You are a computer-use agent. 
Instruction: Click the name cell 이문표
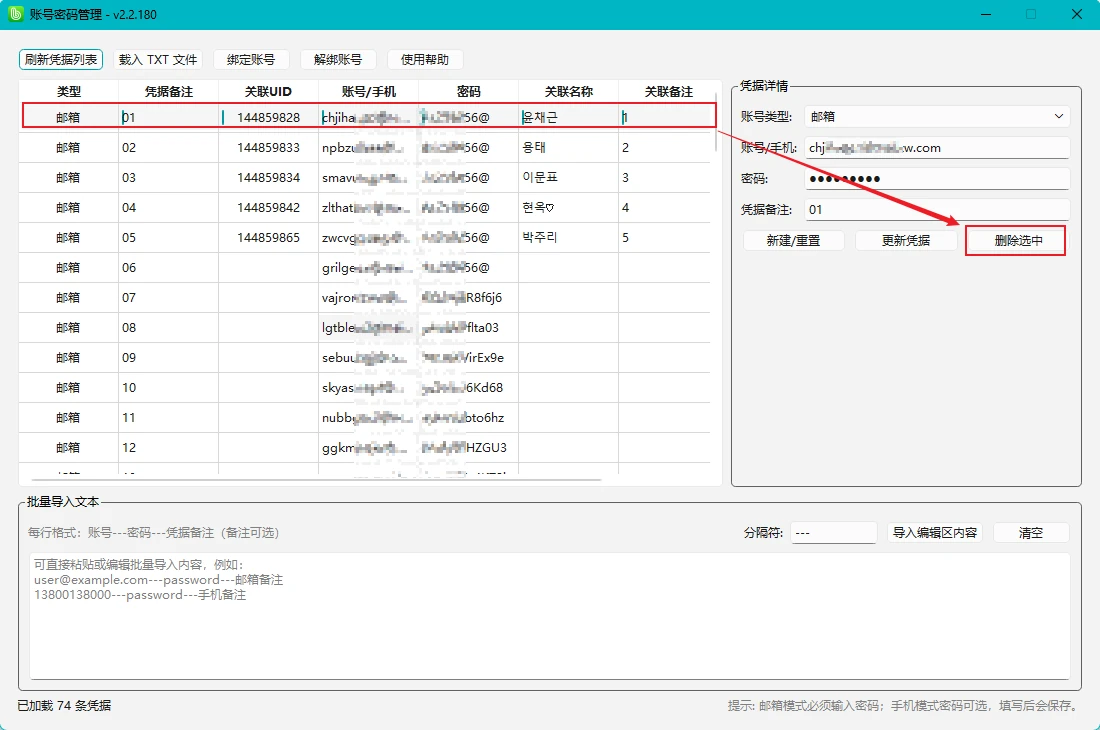pyautogui.click(x=569, y=177)
